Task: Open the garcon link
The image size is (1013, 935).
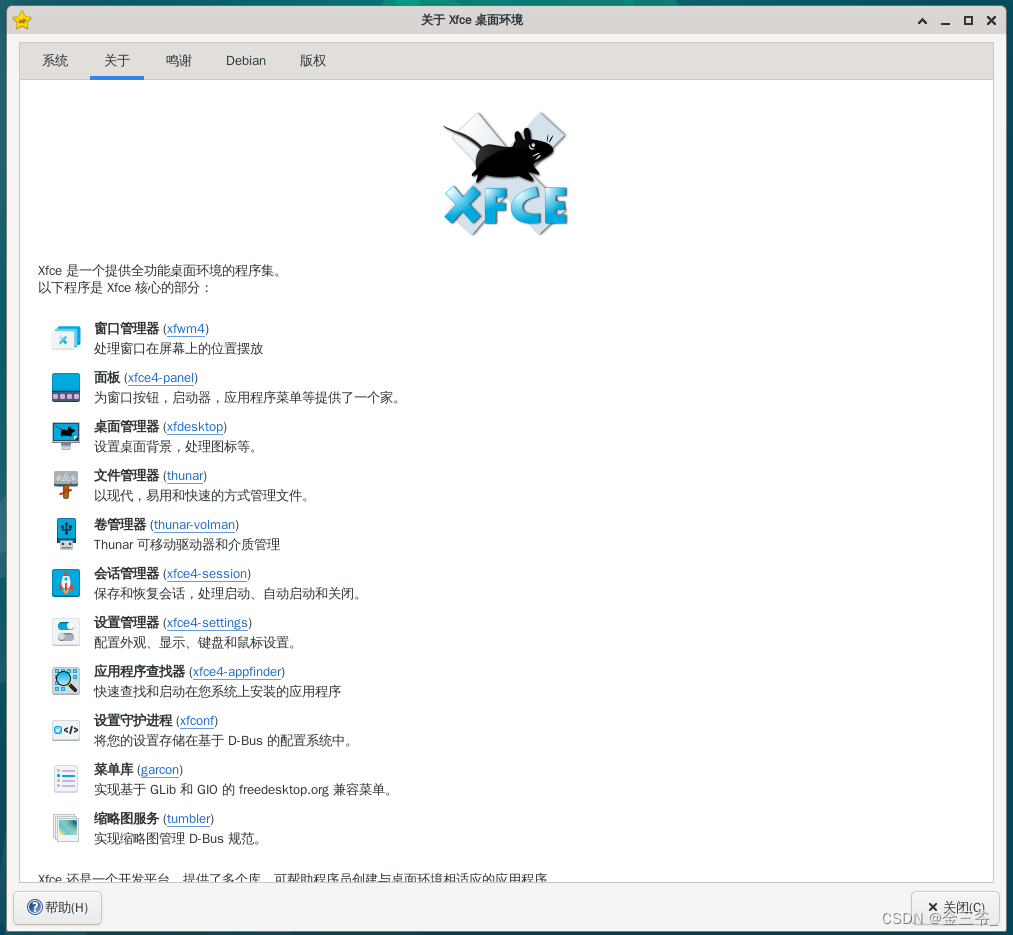Action: [x=160, y=770]
